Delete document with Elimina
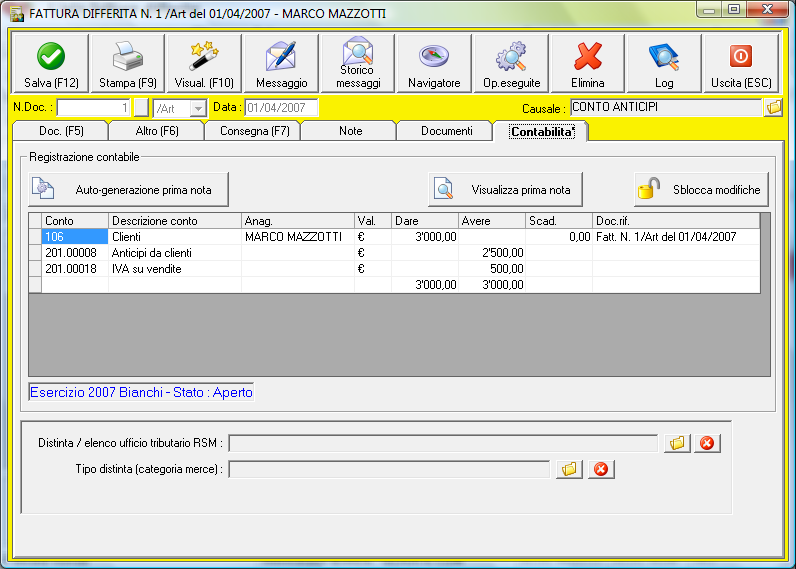796x569 pixels. click(588, 63)
